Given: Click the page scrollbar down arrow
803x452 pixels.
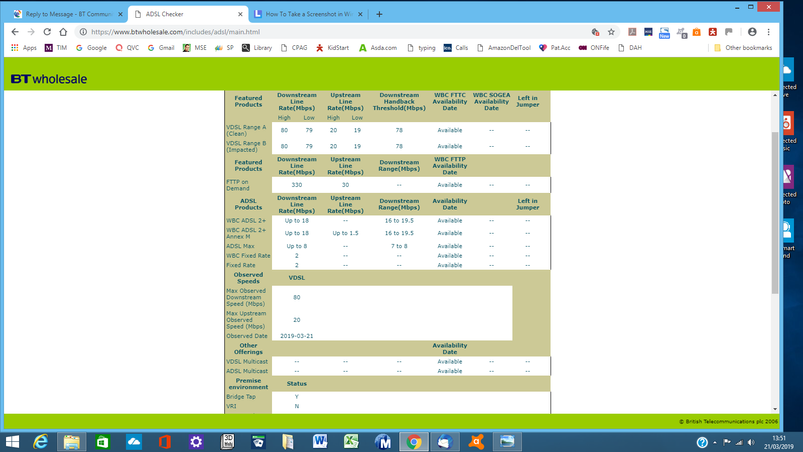Looking at the screenshot, I should click(775, 409).
